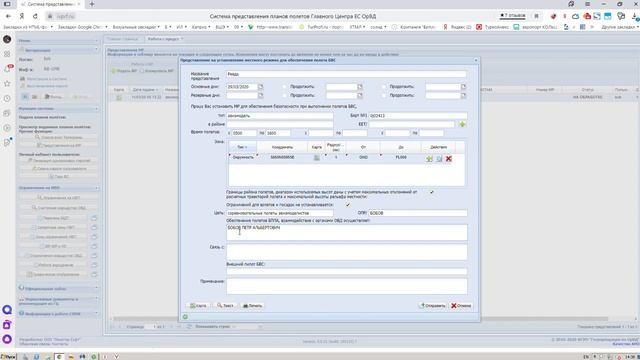This screenshot has height=360, width=640.
Task: Expand the Информация о работе СППИ panel
Action: (97, 313)
